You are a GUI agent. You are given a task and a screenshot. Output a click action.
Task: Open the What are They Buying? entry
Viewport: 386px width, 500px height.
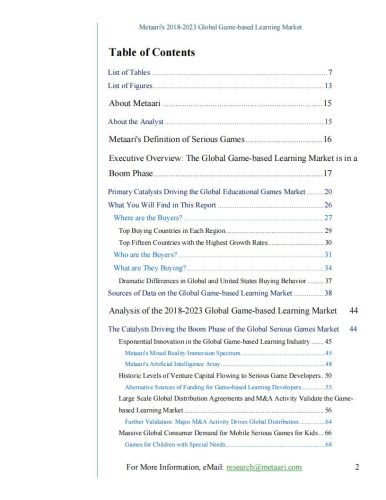click(x=223, y=268)
